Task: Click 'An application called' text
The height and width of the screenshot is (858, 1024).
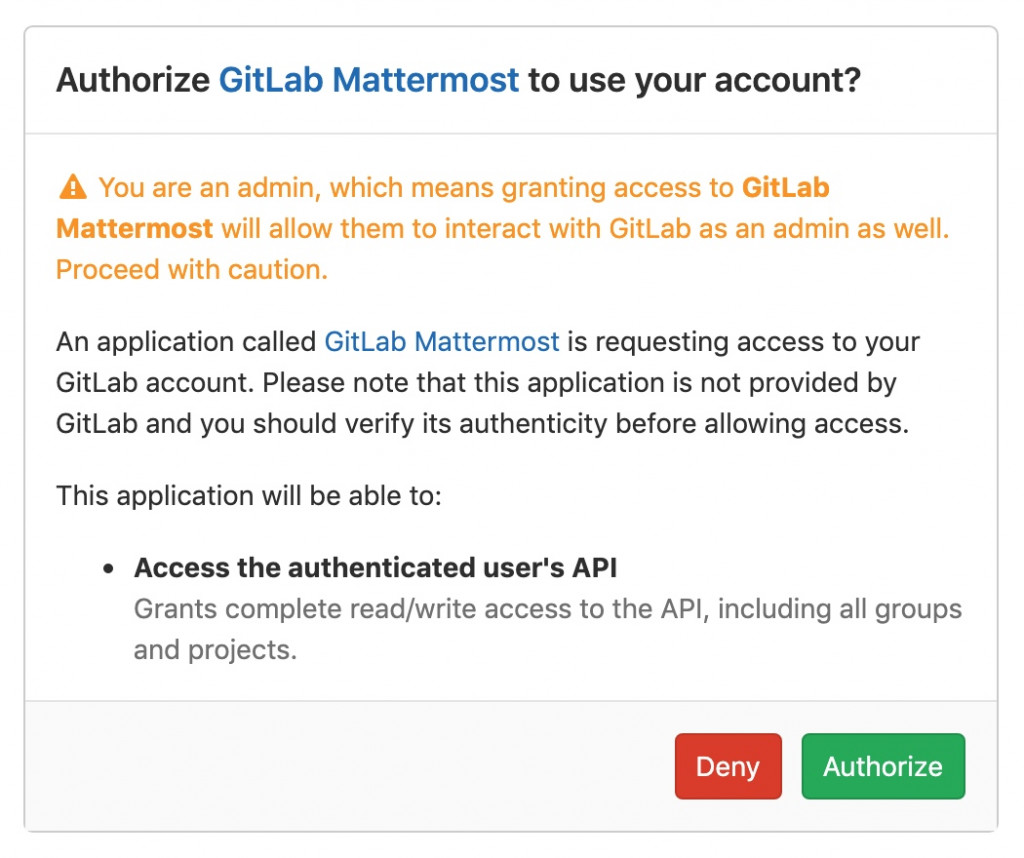Action: tap(186, 342)
